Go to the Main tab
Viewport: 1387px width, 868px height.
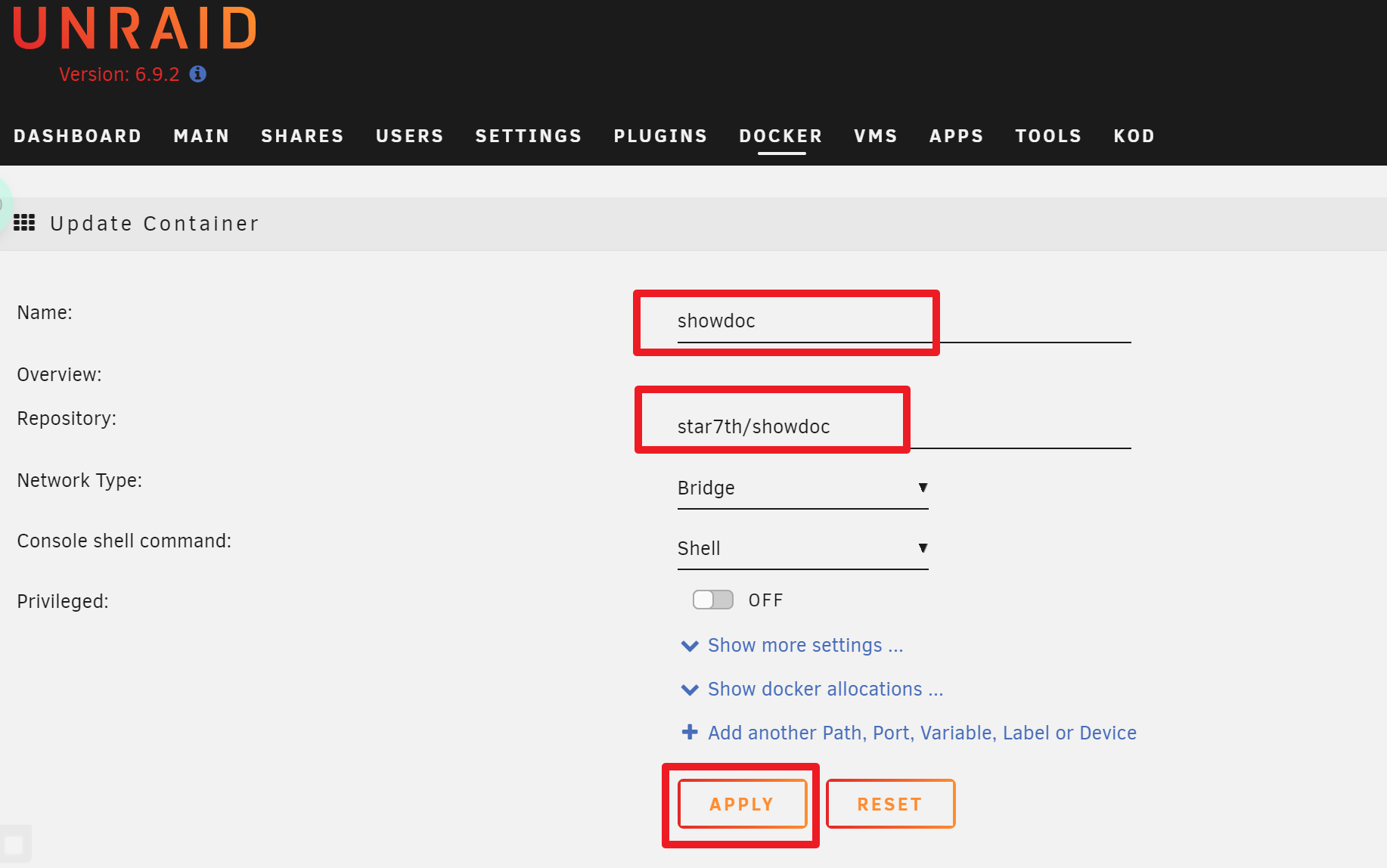point(201,136)
